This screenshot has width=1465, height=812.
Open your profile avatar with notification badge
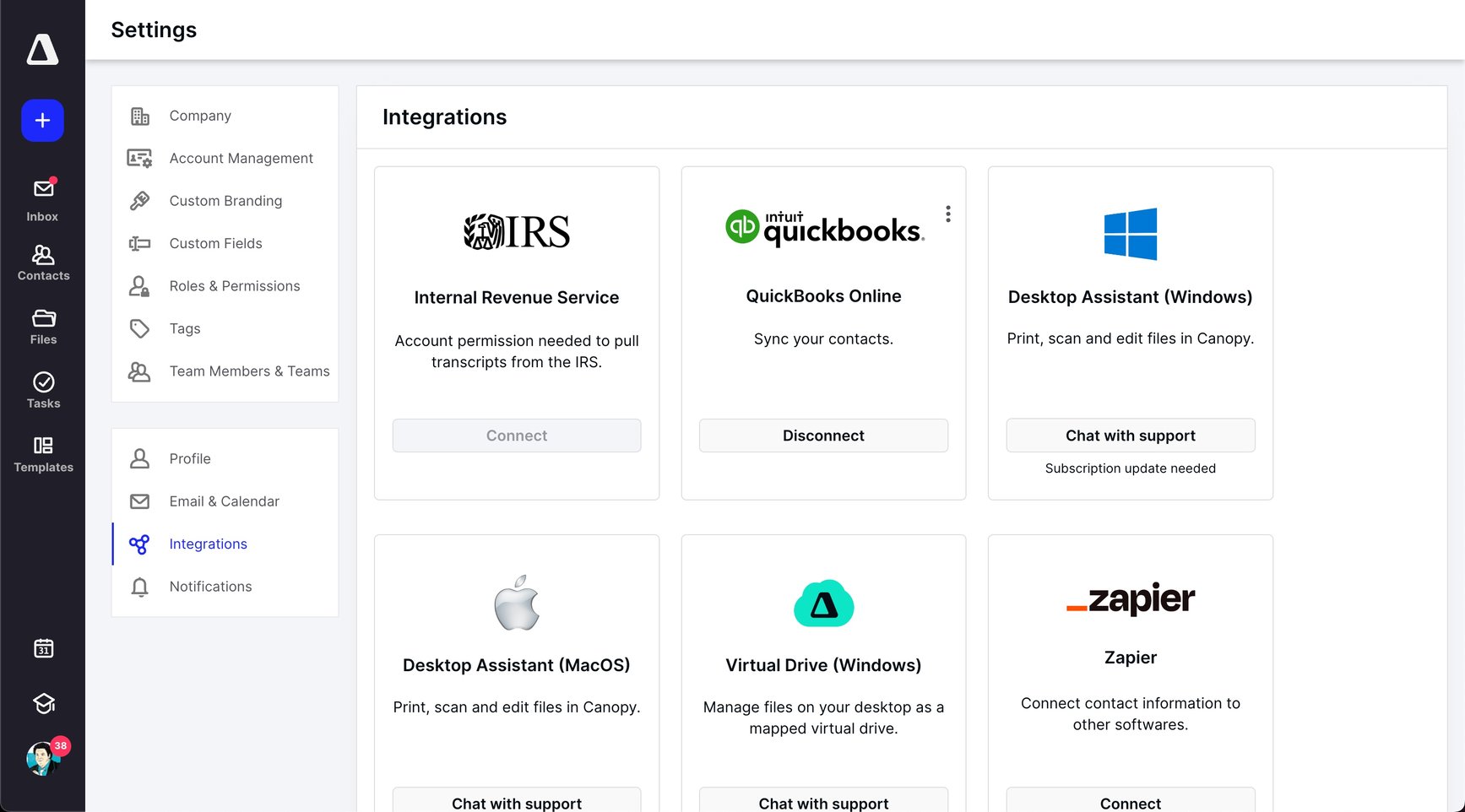pos(41,758)
